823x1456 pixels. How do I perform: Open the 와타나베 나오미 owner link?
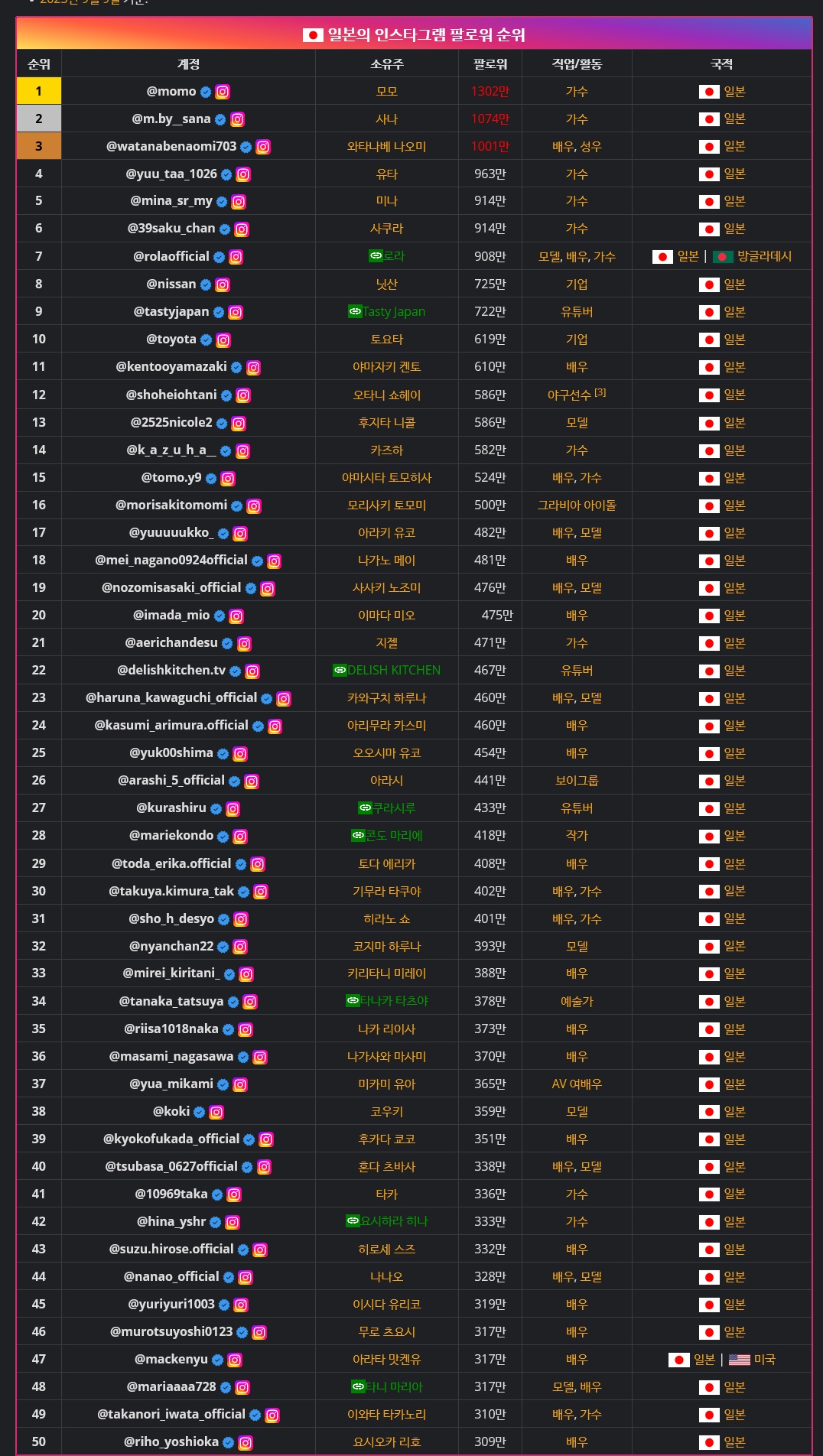(386, 147)
